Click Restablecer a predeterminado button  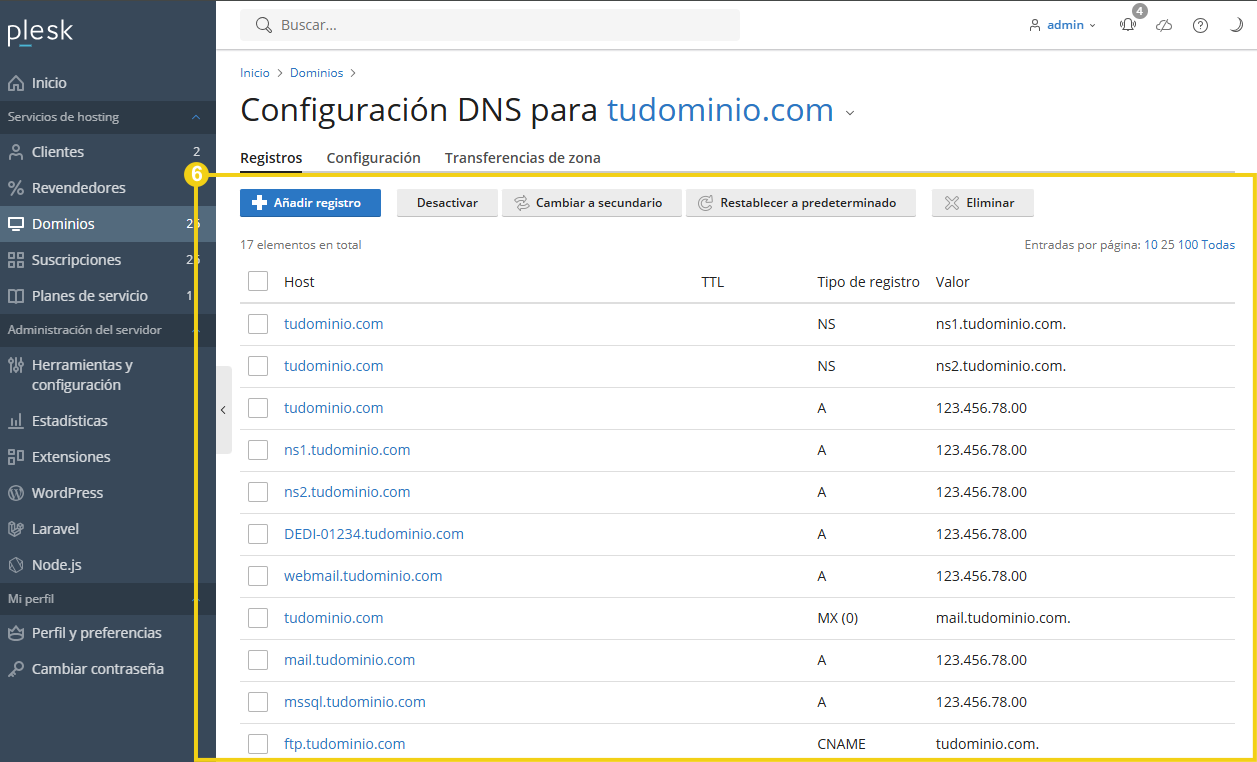(x=801, y=203)
